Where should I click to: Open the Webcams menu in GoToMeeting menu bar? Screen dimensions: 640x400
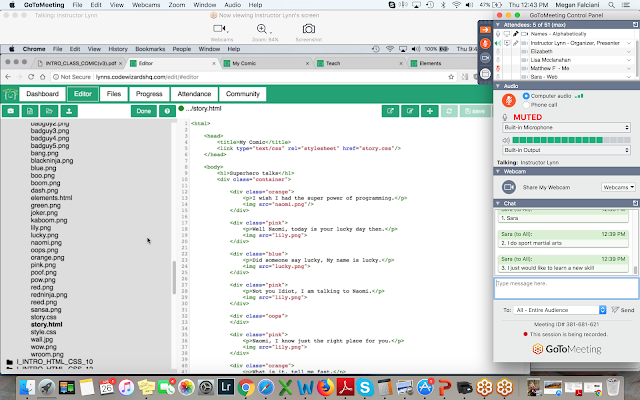(146, 5)
